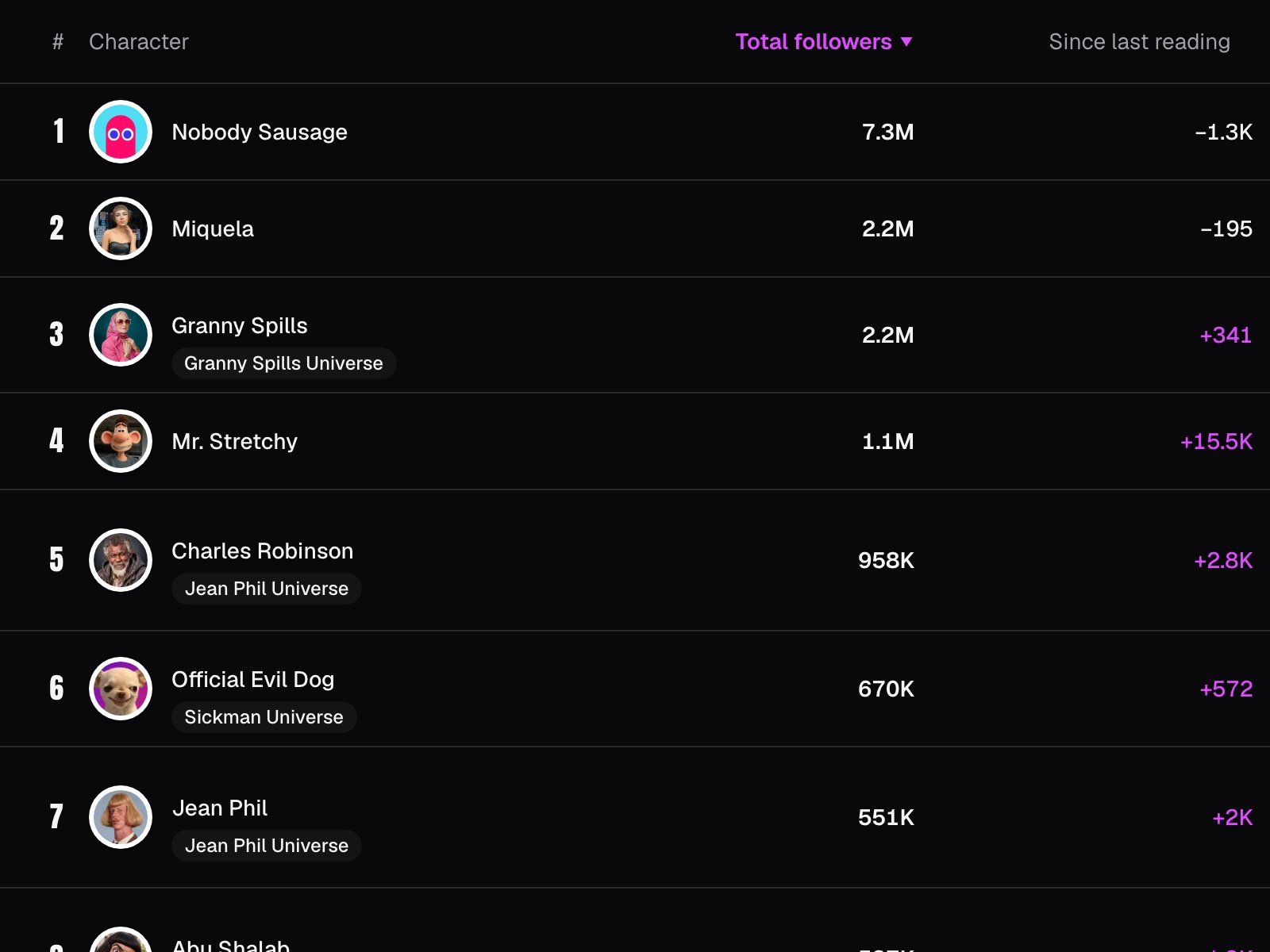Select the Sickman Universe tag
1270x952 pixels.
click(x=264, y=717)
